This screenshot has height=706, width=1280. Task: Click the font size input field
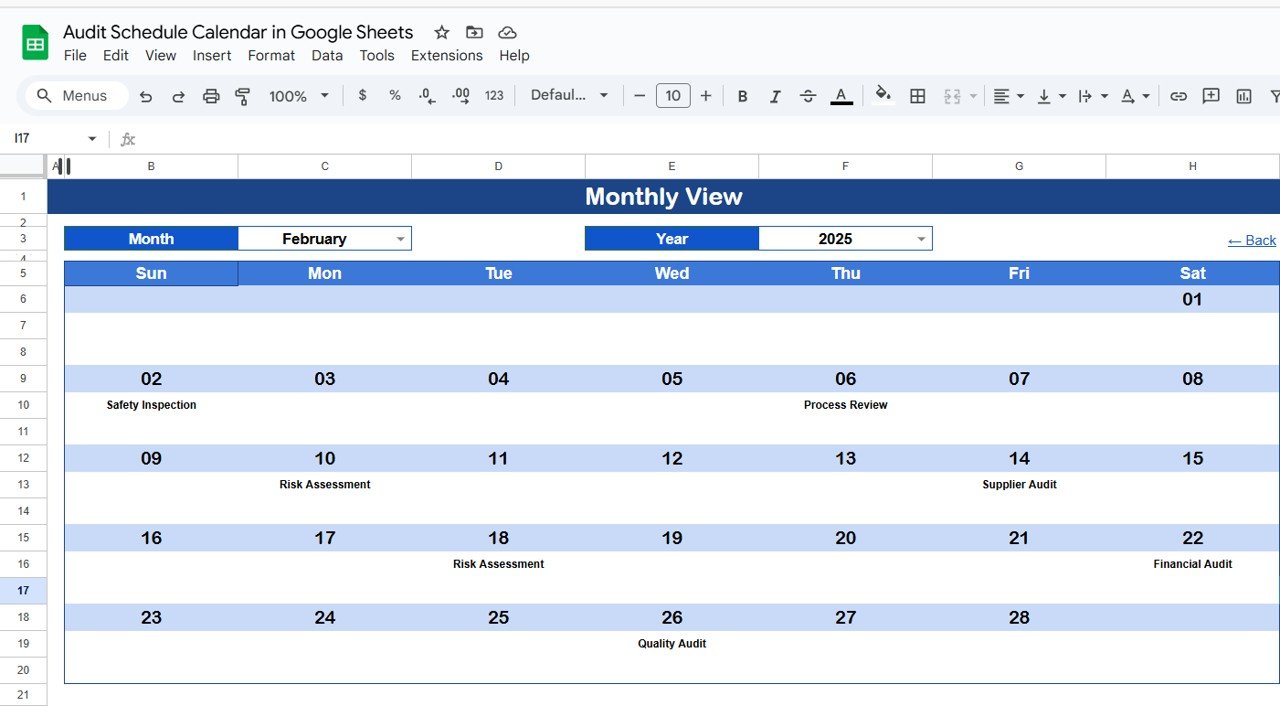[673, 96]
